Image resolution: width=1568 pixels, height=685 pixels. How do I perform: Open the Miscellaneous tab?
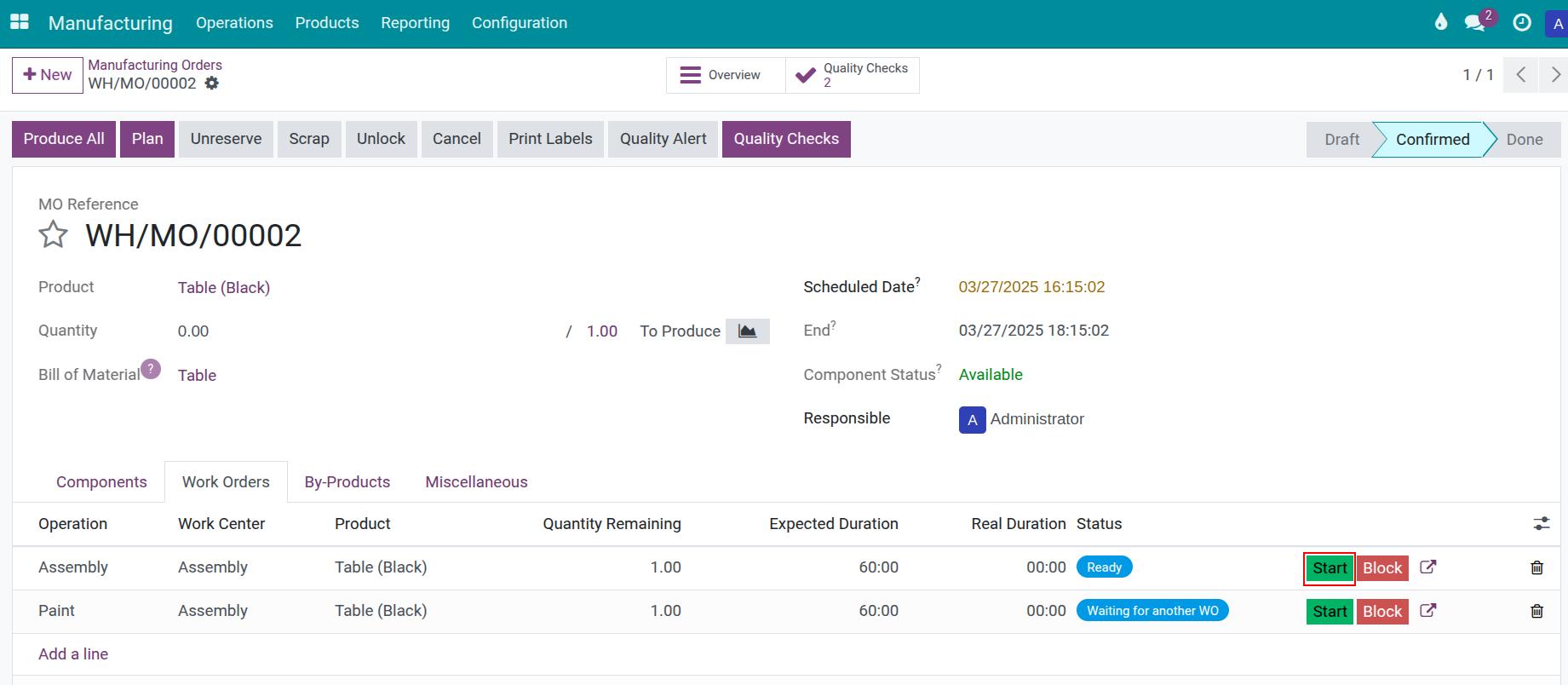tap(476, 482)
